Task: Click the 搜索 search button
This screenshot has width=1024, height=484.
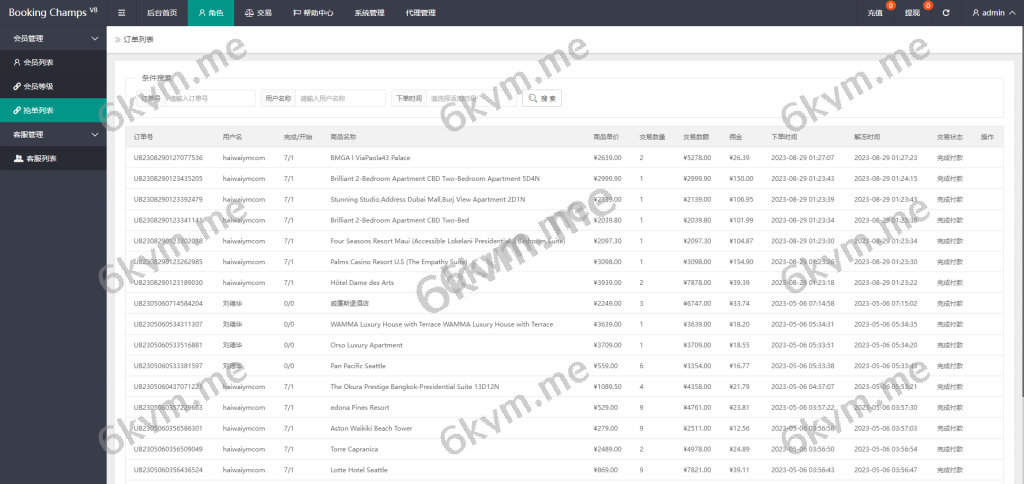Action: (x=543, y=98)
